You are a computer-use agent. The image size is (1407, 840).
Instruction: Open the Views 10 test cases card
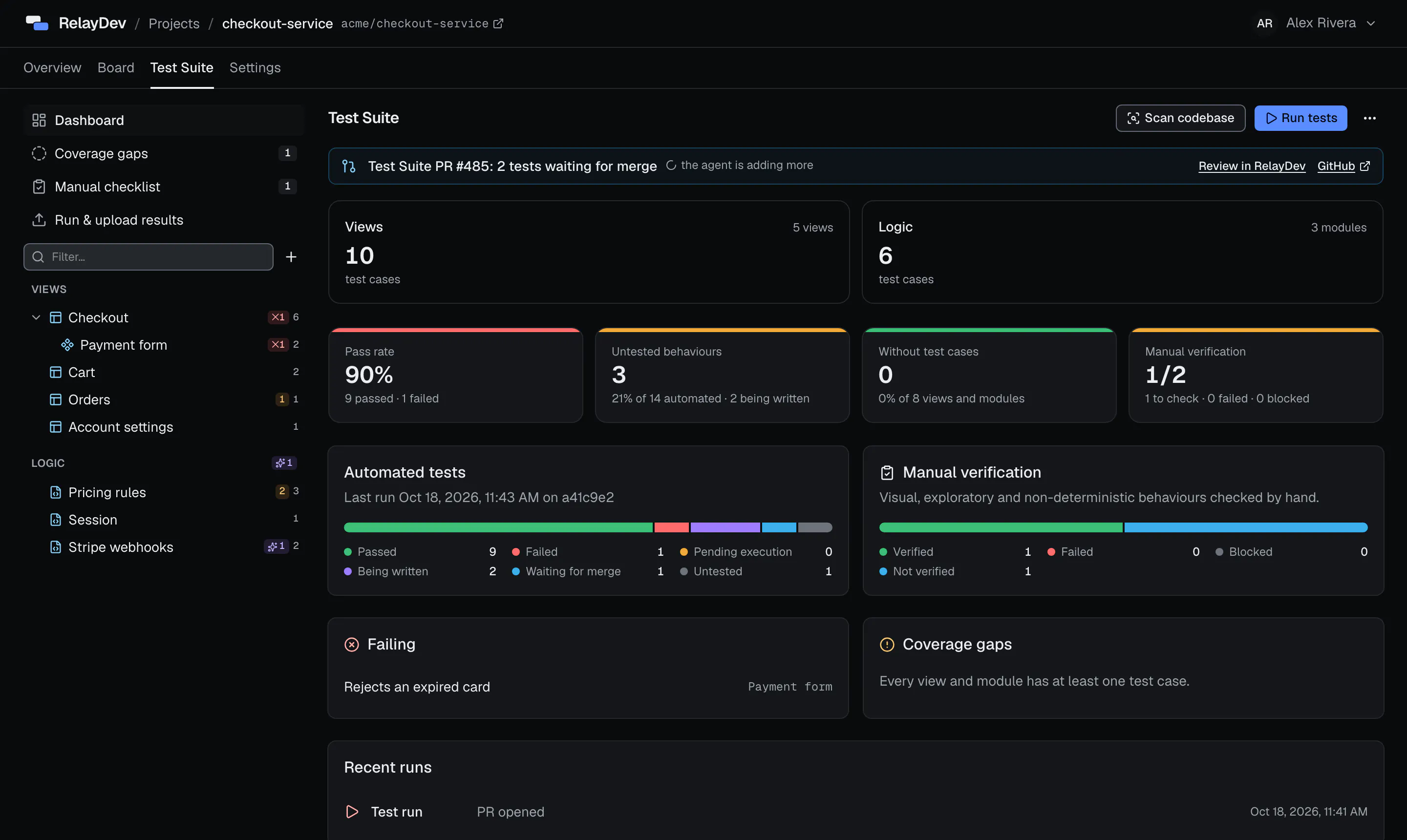(588, 252)
